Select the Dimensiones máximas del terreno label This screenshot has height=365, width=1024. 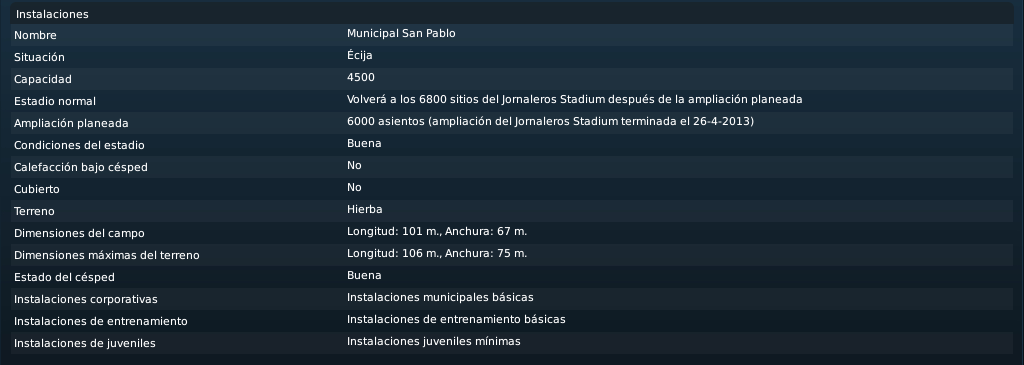(x=106, y=255)
